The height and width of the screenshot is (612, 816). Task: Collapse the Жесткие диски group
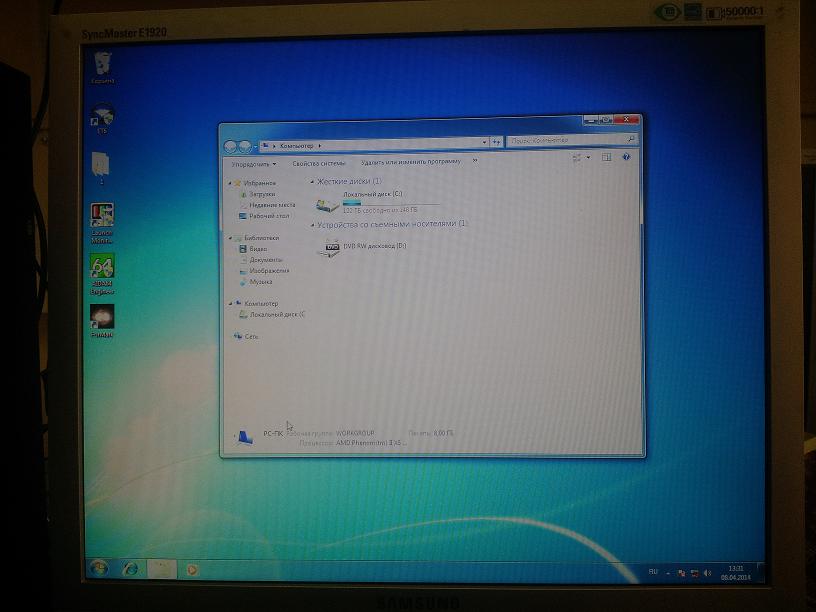pyautogui.click(x=312, y=182)
